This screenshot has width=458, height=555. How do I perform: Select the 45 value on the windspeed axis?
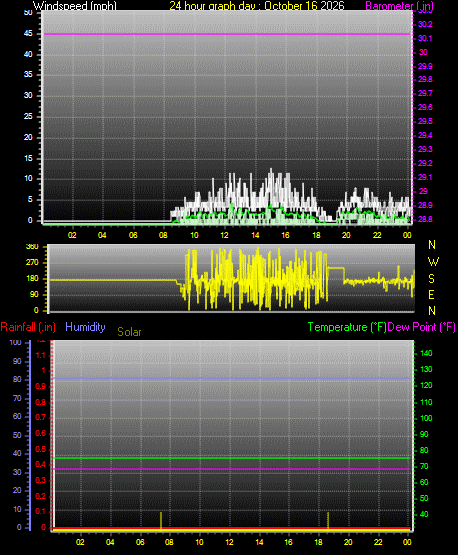(x=28, y=33)
